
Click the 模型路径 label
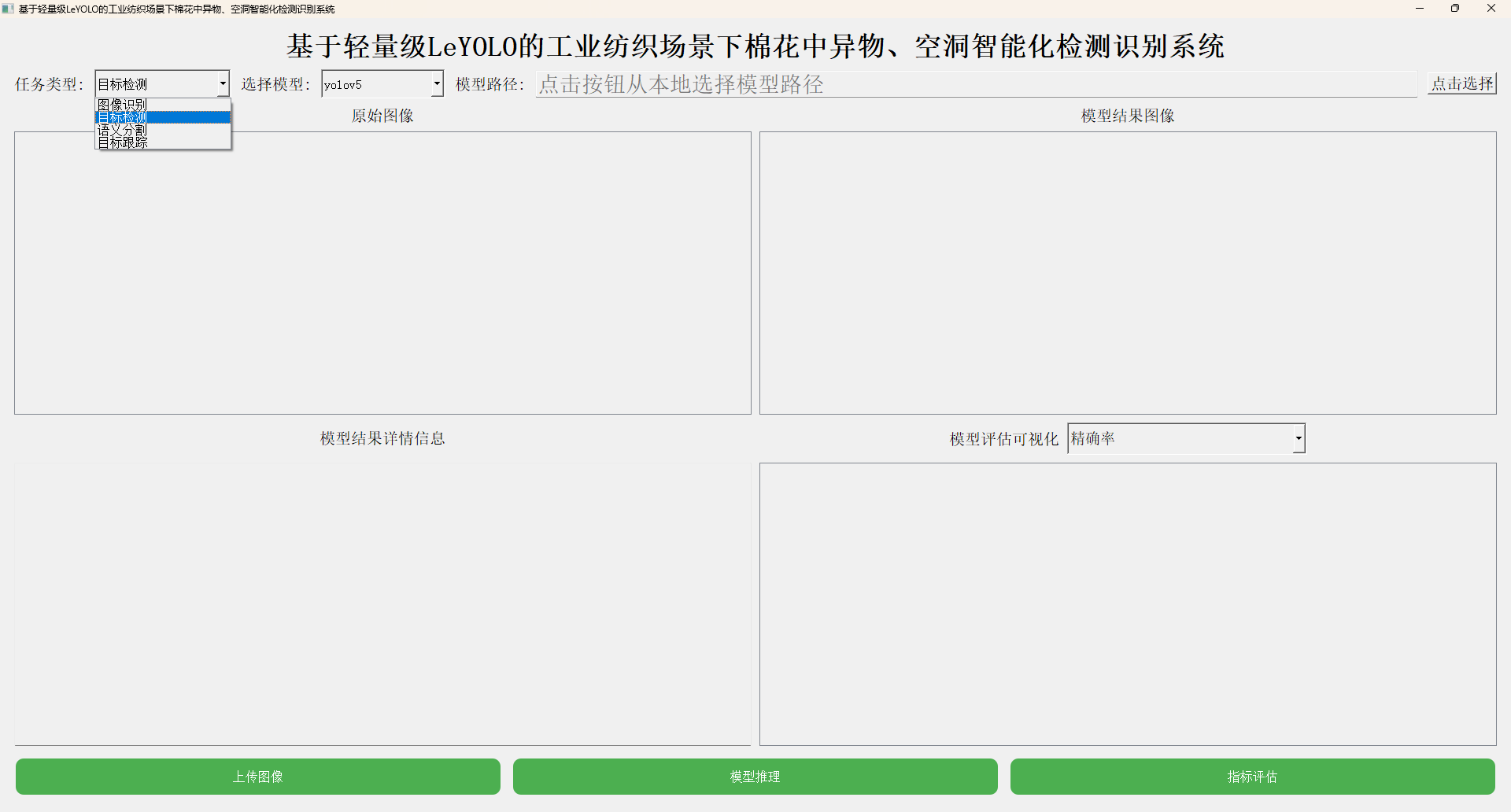490,84
